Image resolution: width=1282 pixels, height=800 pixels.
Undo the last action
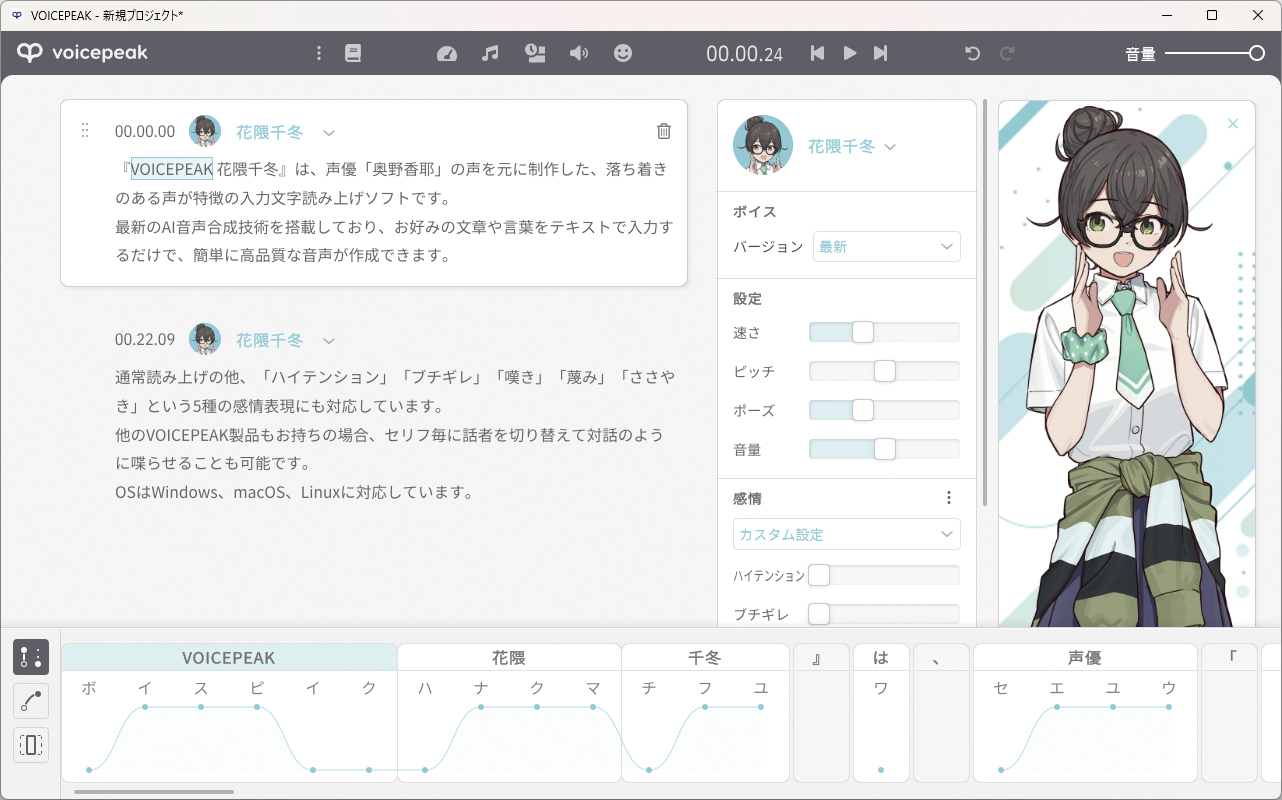[x=972, y=53]
